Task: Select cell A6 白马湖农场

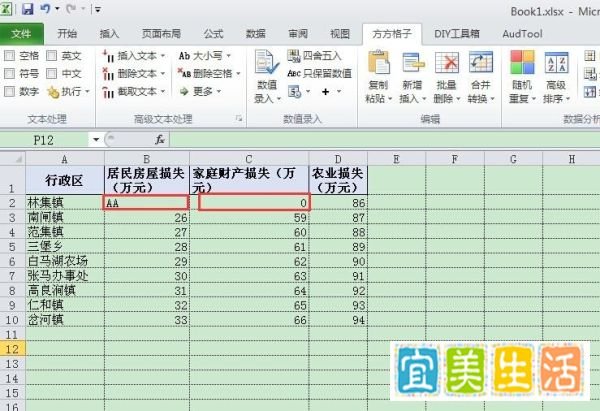Action: click(65, 261)
